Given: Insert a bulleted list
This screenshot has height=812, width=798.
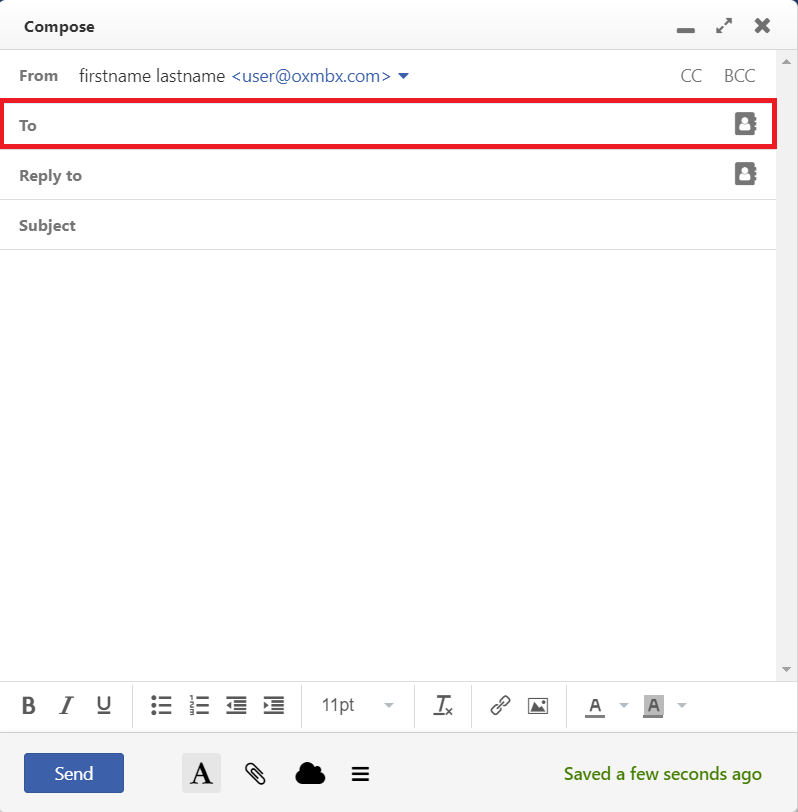Looking at the screenshot, I should pyautogui.click(x=161, y=706).
